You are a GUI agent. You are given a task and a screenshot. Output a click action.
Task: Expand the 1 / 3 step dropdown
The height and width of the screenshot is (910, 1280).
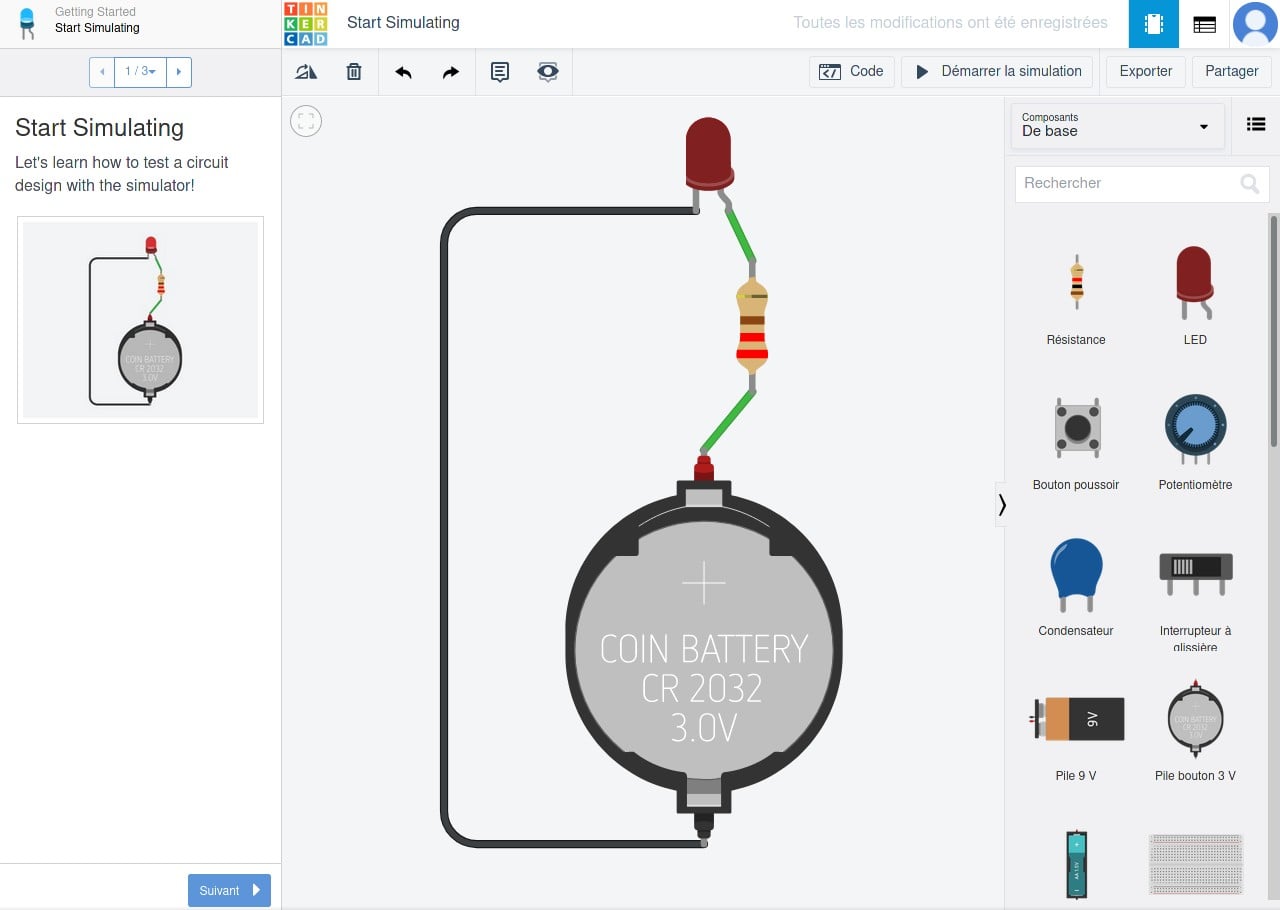click(140, 72)
